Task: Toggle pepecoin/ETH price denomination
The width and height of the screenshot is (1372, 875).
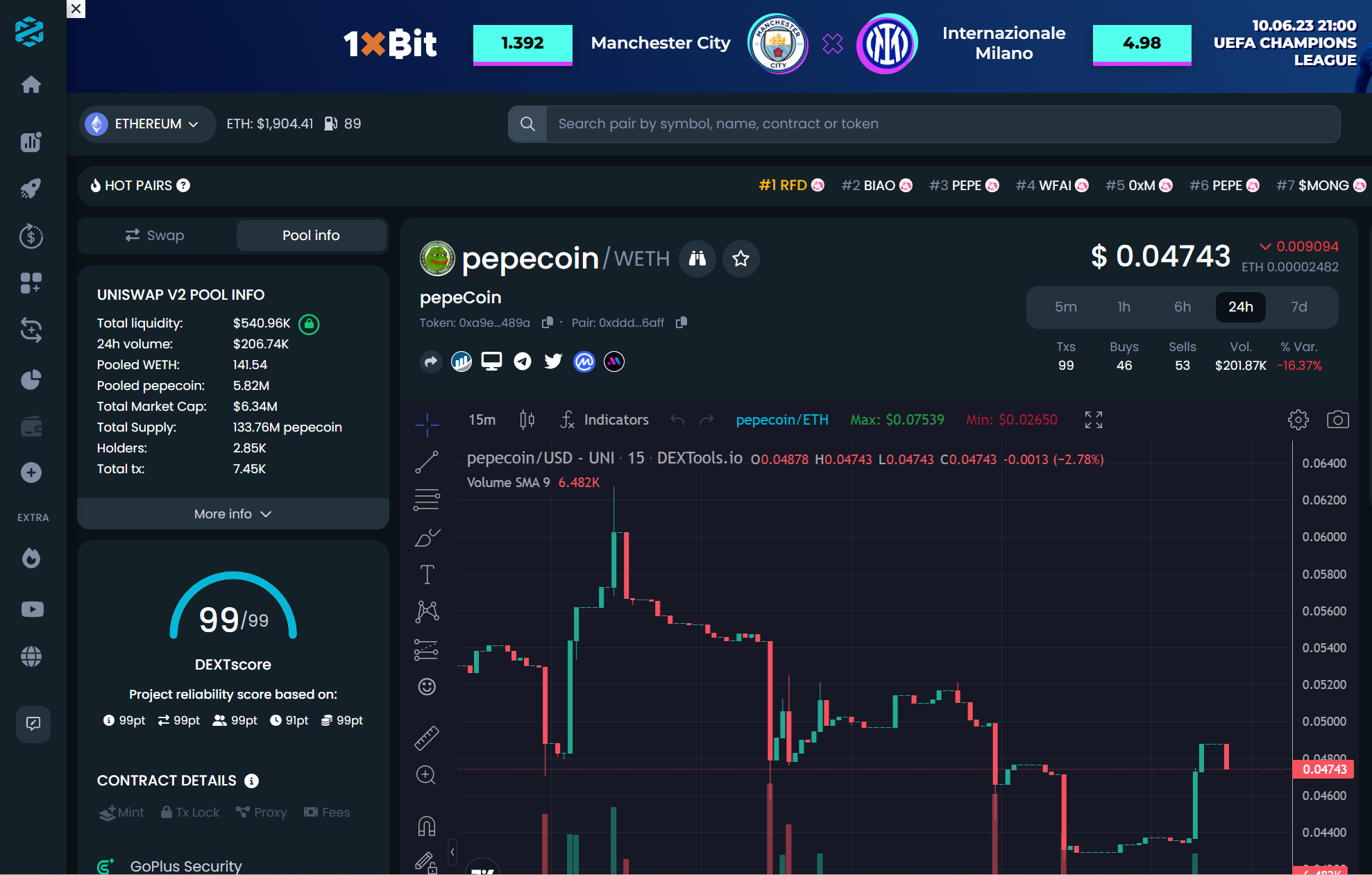Action: click(782, 420)
